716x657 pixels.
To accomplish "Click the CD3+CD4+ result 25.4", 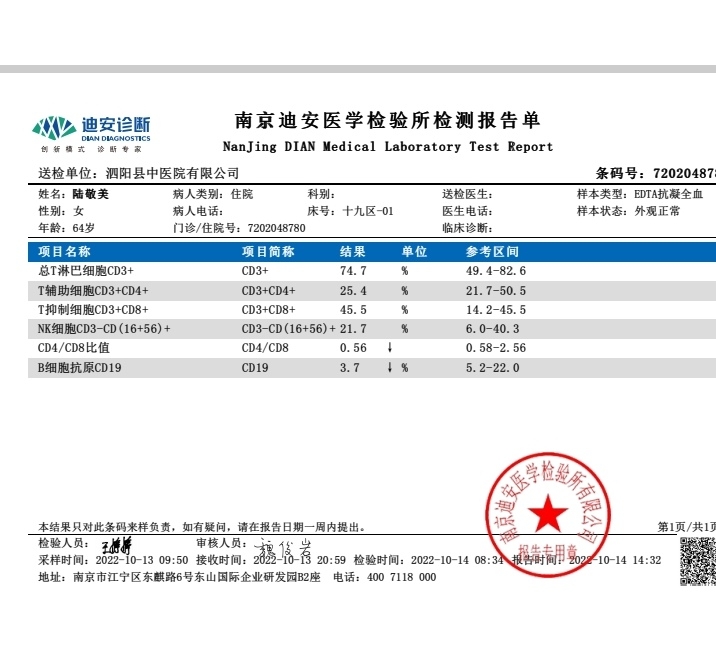I will pos(353,290).
